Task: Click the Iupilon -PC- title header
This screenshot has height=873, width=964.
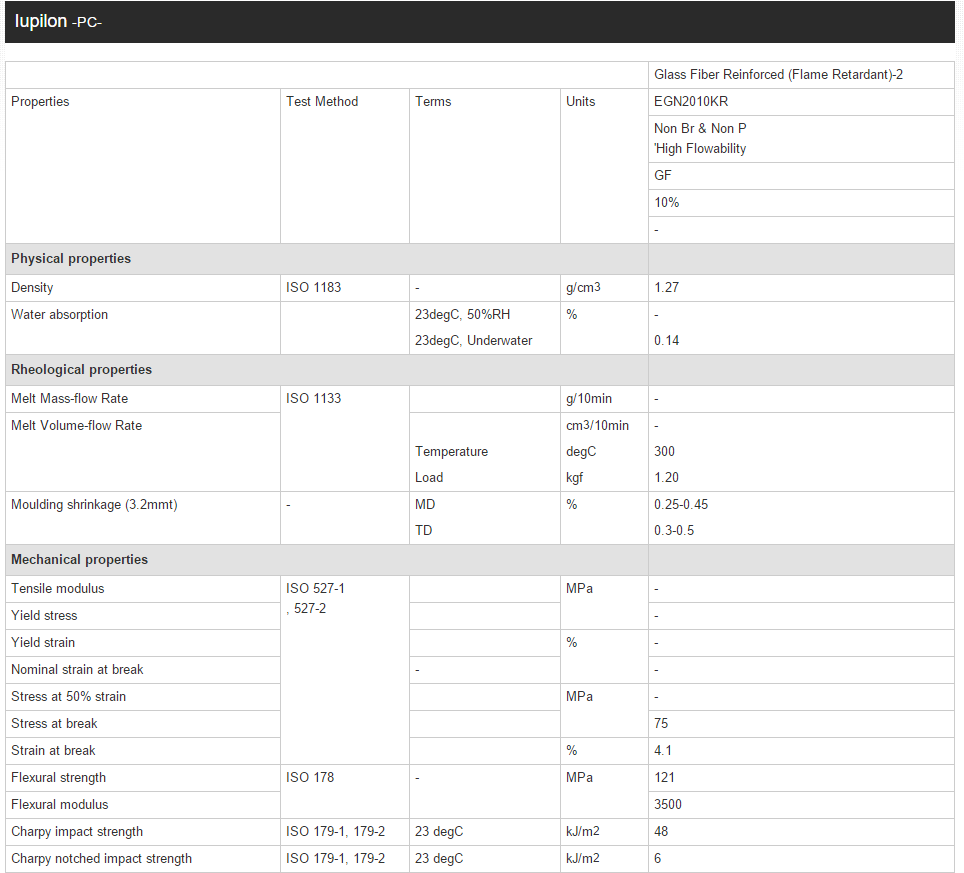Action: pyautogui.click(x=58, y=22)
